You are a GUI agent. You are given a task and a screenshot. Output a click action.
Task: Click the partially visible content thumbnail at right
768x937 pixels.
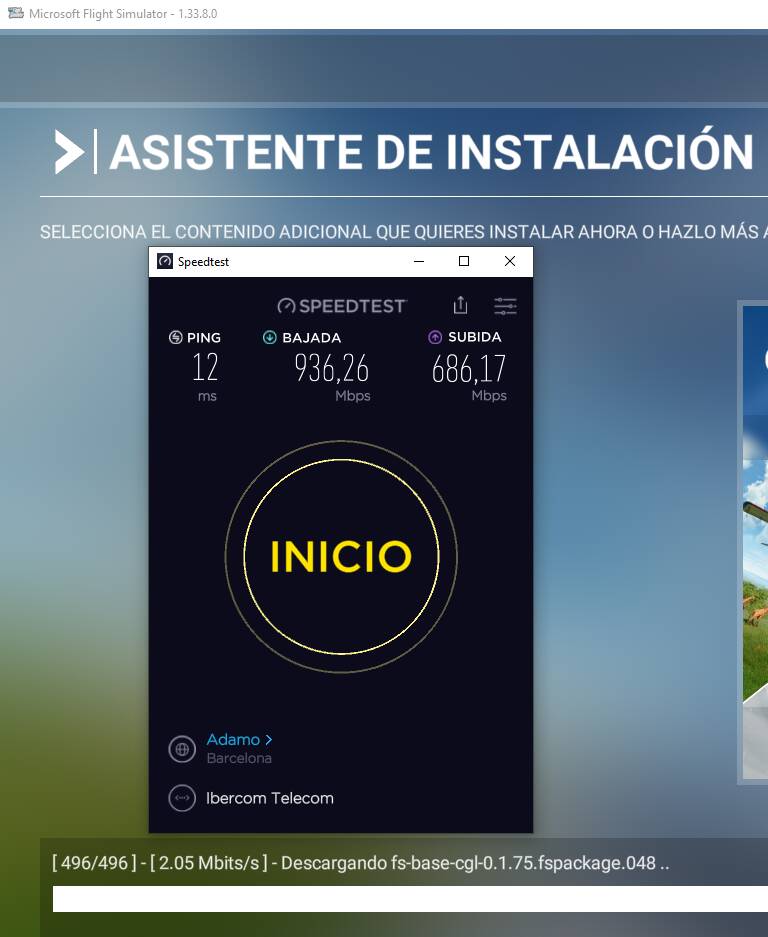point(753,543)
